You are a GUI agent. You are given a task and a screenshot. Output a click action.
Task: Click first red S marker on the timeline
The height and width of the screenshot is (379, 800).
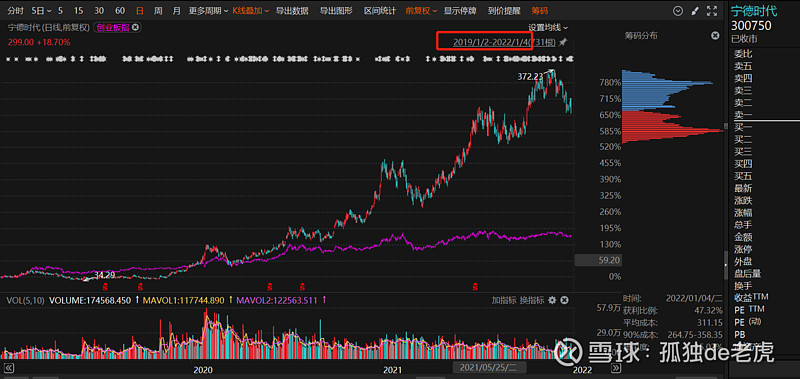[105, 287]
